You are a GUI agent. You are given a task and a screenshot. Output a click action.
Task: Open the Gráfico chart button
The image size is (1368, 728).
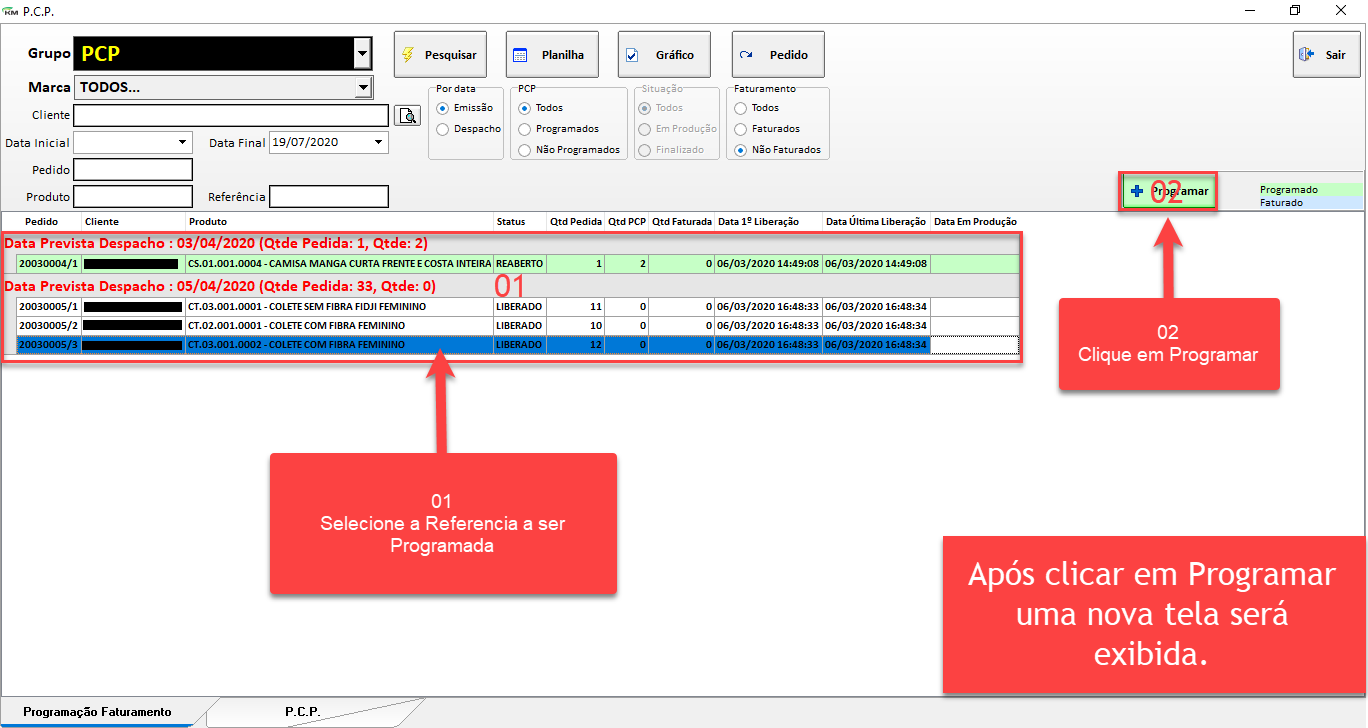(x=664, y=55)
